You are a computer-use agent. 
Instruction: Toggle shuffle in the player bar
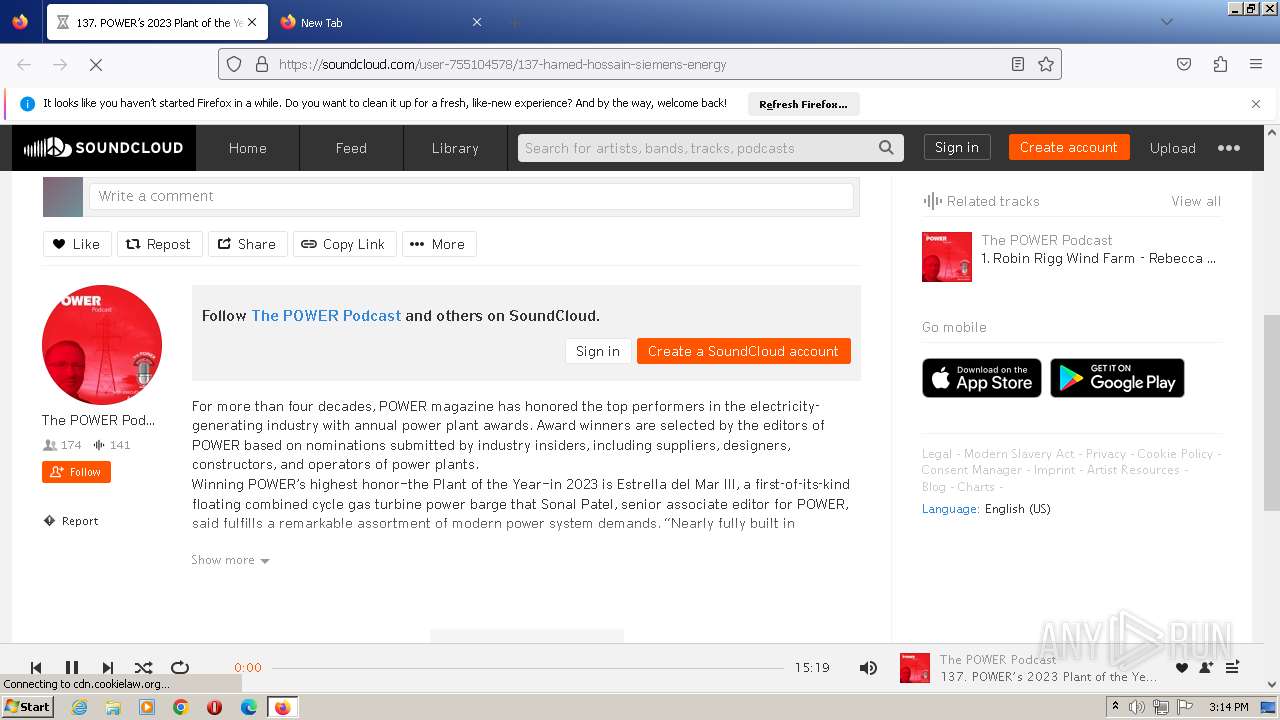coord(144,668)
